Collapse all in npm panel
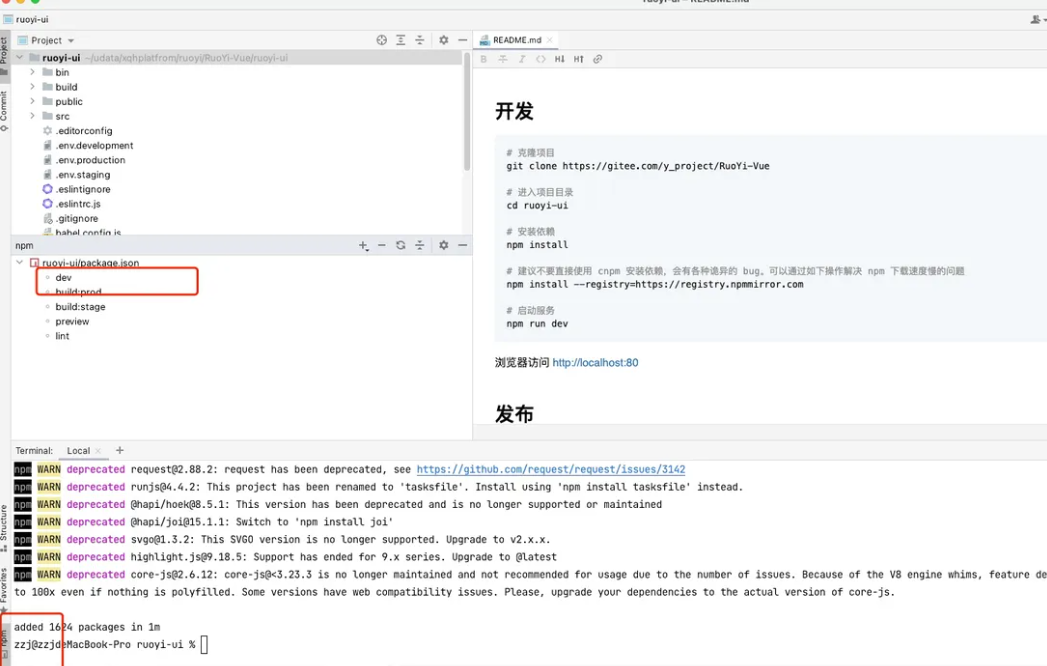Image resolution: width=1047 pixels, height=666 pixels. 419,245
